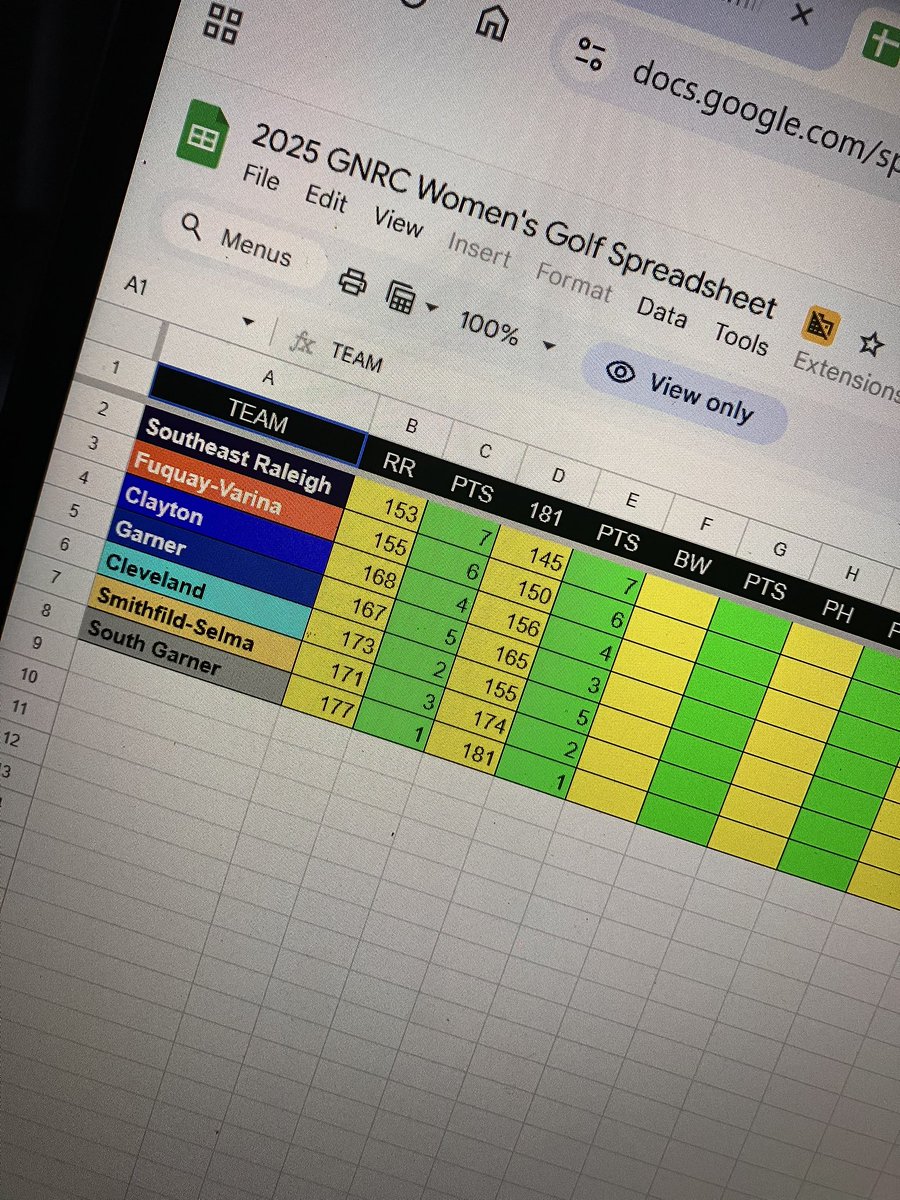Open the Data menu
900x1200 pixels.
point(662,311)
